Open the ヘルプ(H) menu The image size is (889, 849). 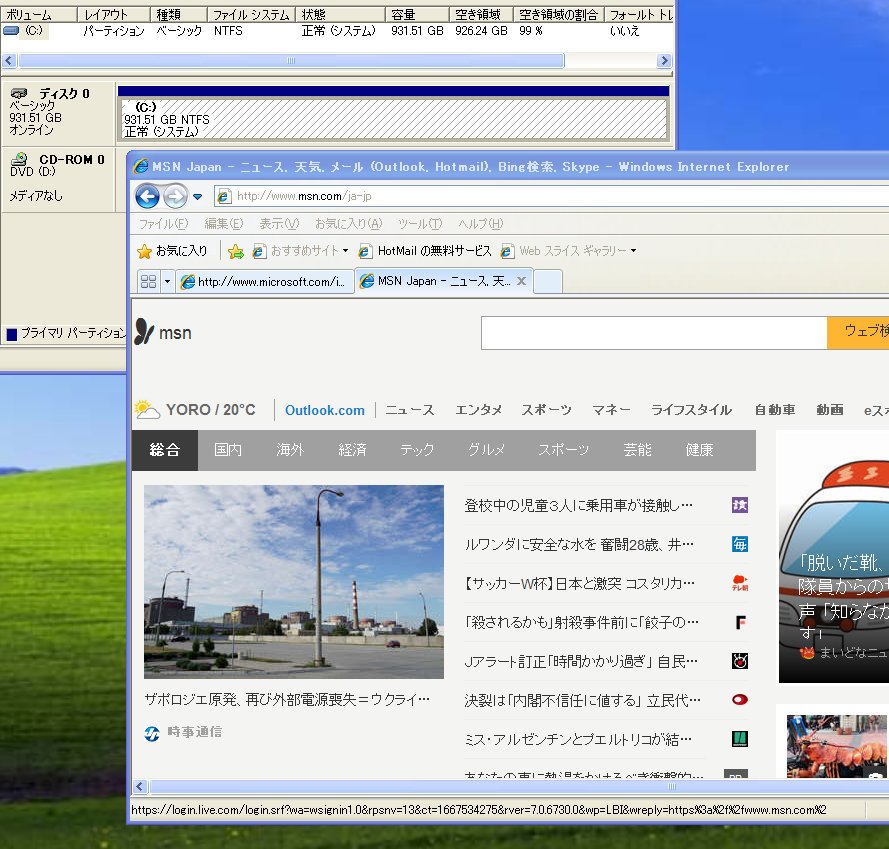pos(481,224)
